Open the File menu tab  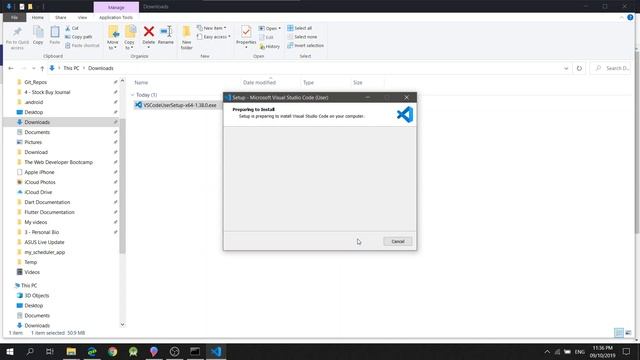tap(14, 18)
